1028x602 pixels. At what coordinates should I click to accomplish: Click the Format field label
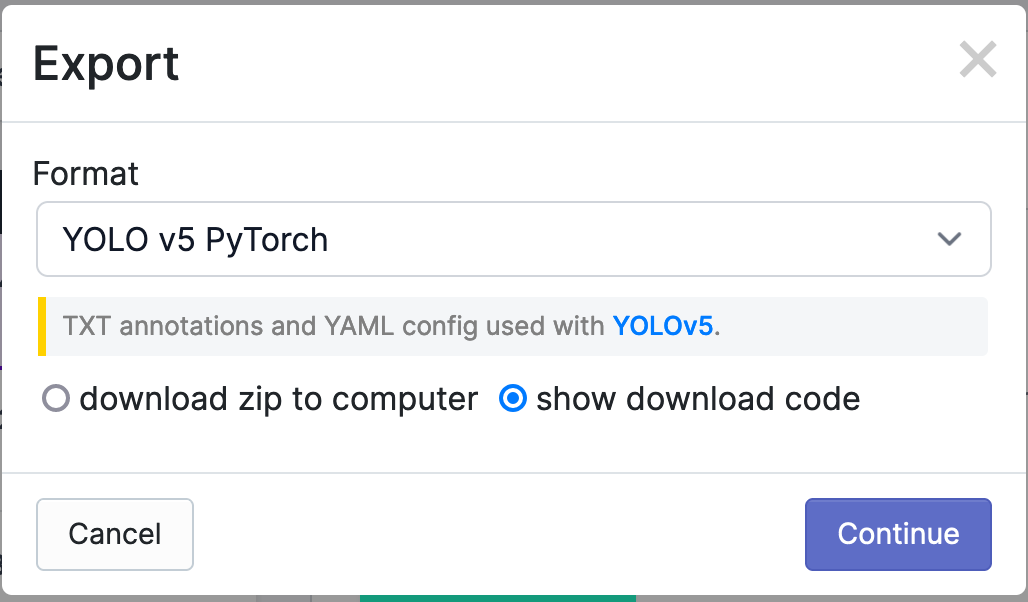[86, 174]
